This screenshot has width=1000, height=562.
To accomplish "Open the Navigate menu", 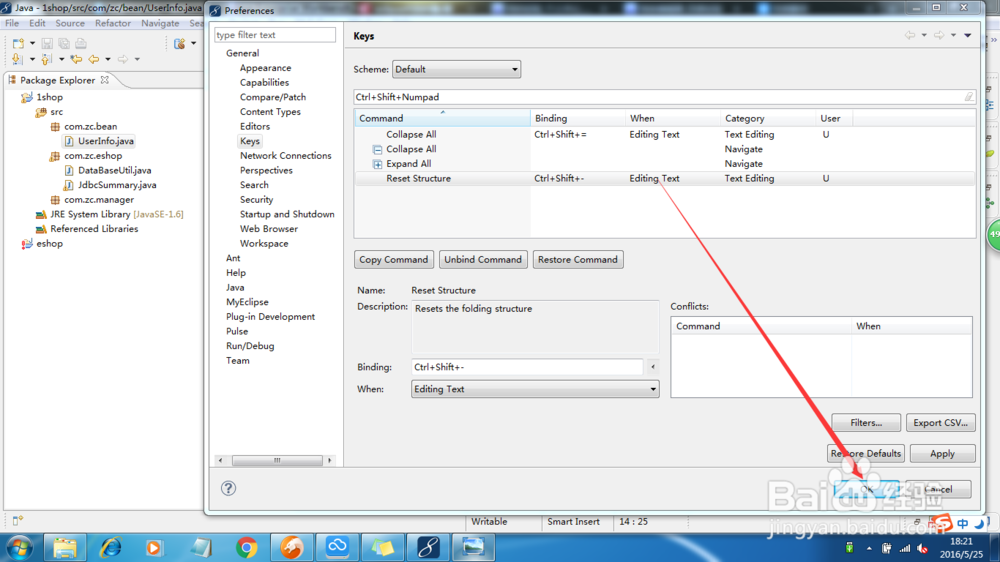I will click(160, 23).
